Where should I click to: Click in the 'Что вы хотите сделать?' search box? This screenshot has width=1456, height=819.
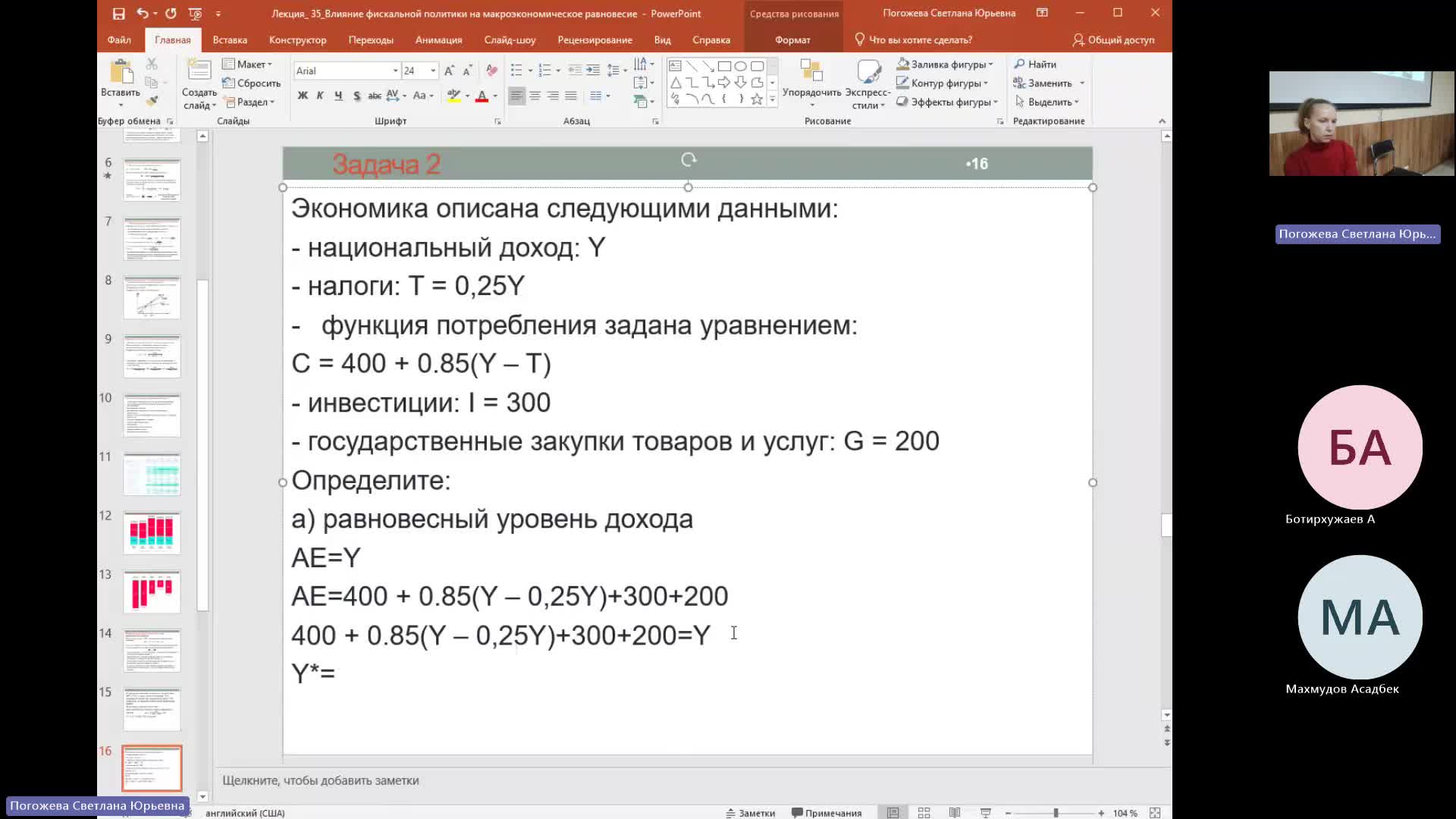tap(914, 39)
